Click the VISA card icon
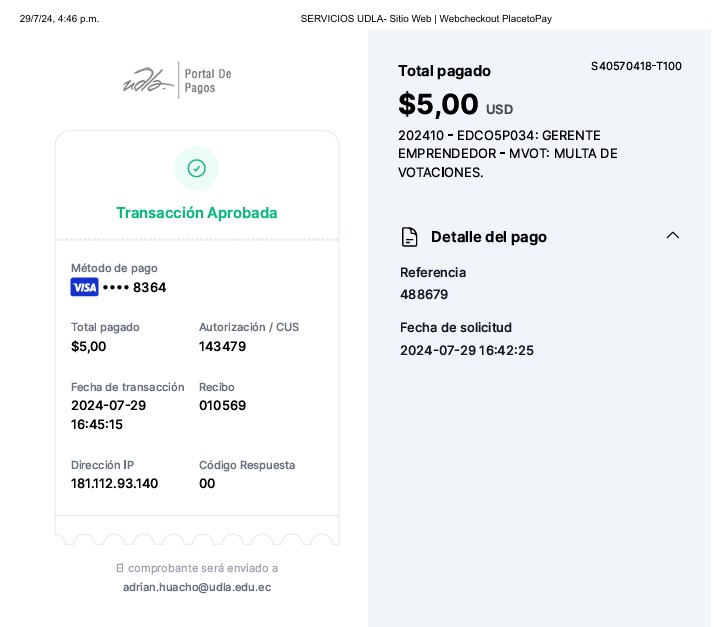The image size is (718, 627). (84, 288)
